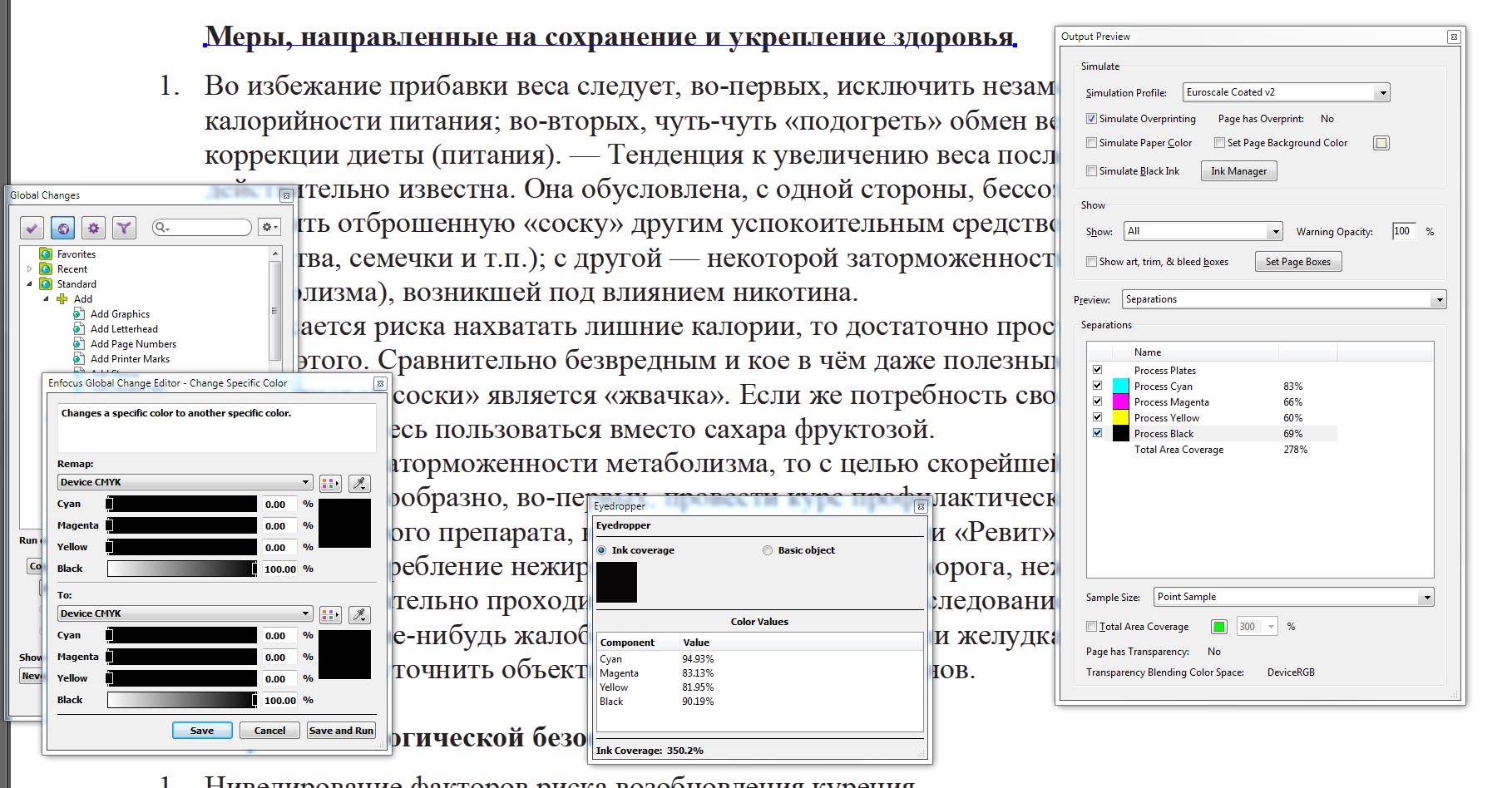
Task: Open the Simulation Profile dropdown
Action: tap(1286, 92)
